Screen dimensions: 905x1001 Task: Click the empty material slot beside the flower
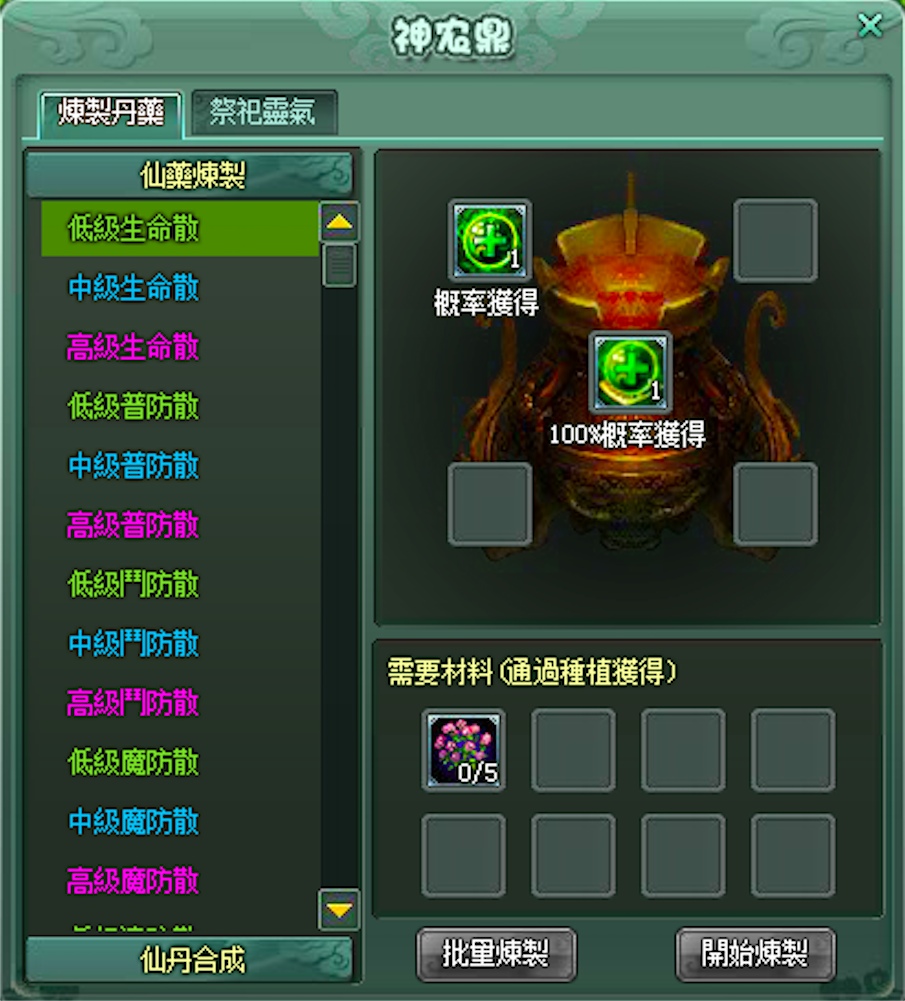[x=573, y=750]
